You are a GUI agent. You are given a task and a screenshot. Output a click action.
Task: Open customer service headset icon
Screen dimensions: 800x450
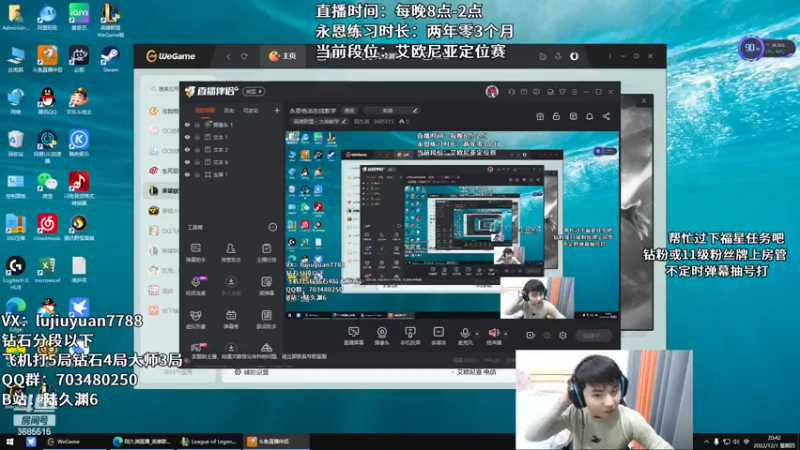511,92
